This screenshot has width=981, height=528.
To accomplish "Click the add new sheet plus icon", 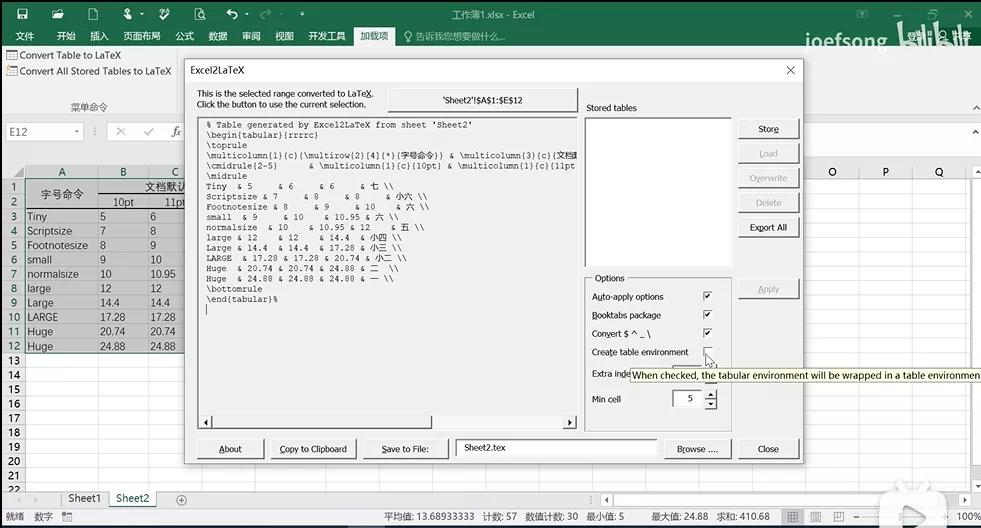I will click(x=181, y=500).
